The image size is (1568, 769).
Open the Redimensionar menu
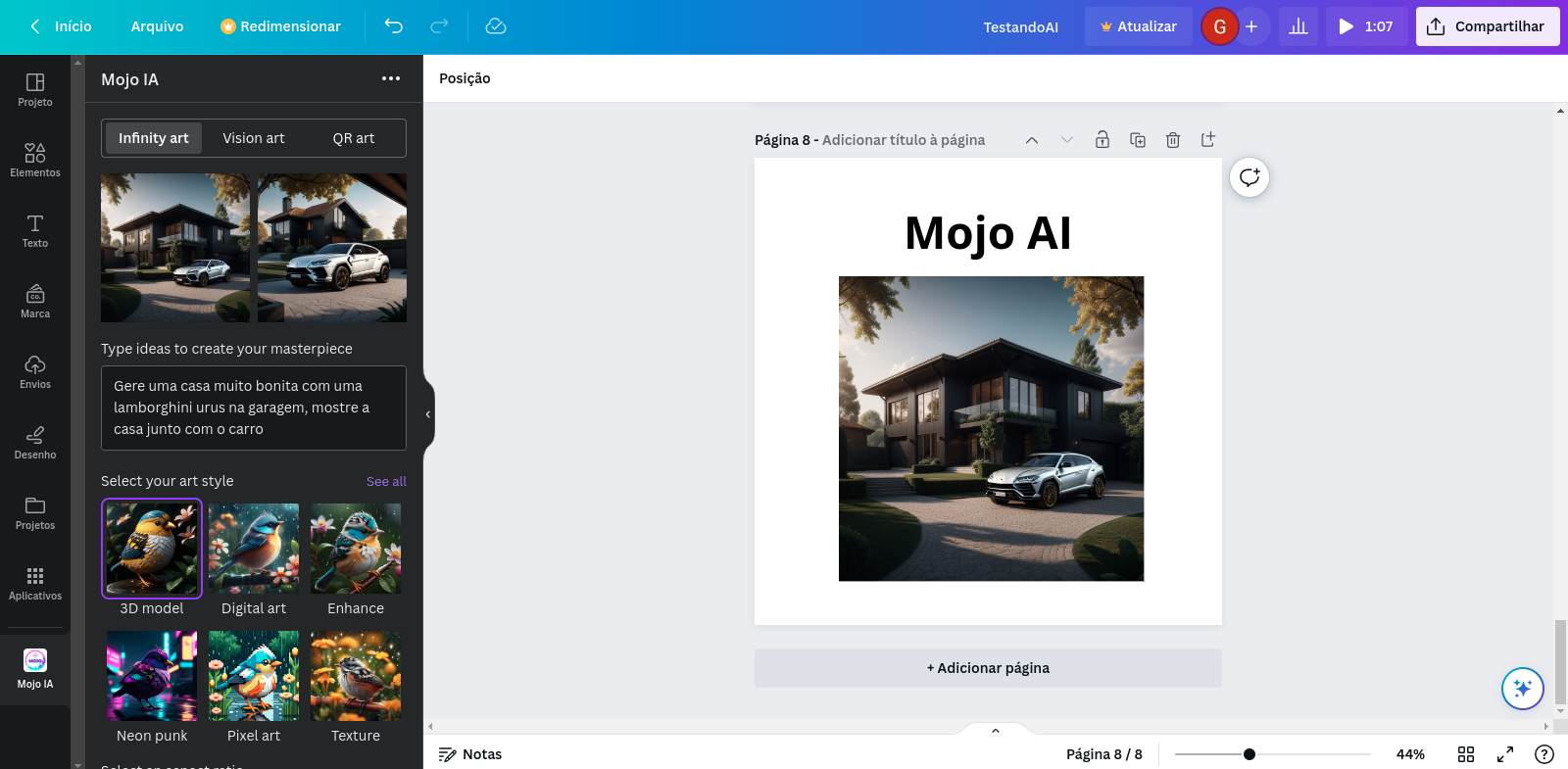pos(281,26)
